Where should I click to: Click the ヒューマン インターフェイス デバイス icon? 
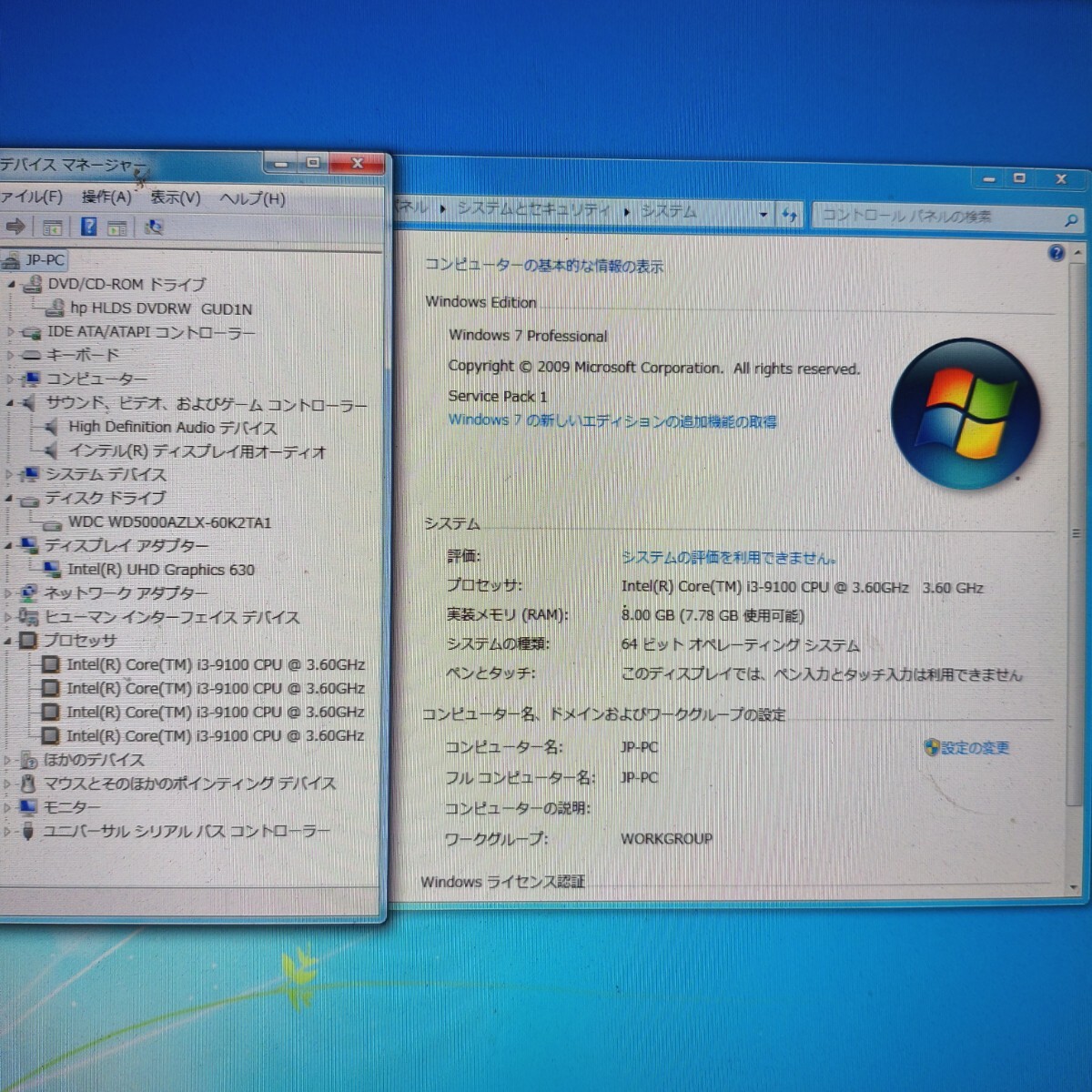[29, 617]
